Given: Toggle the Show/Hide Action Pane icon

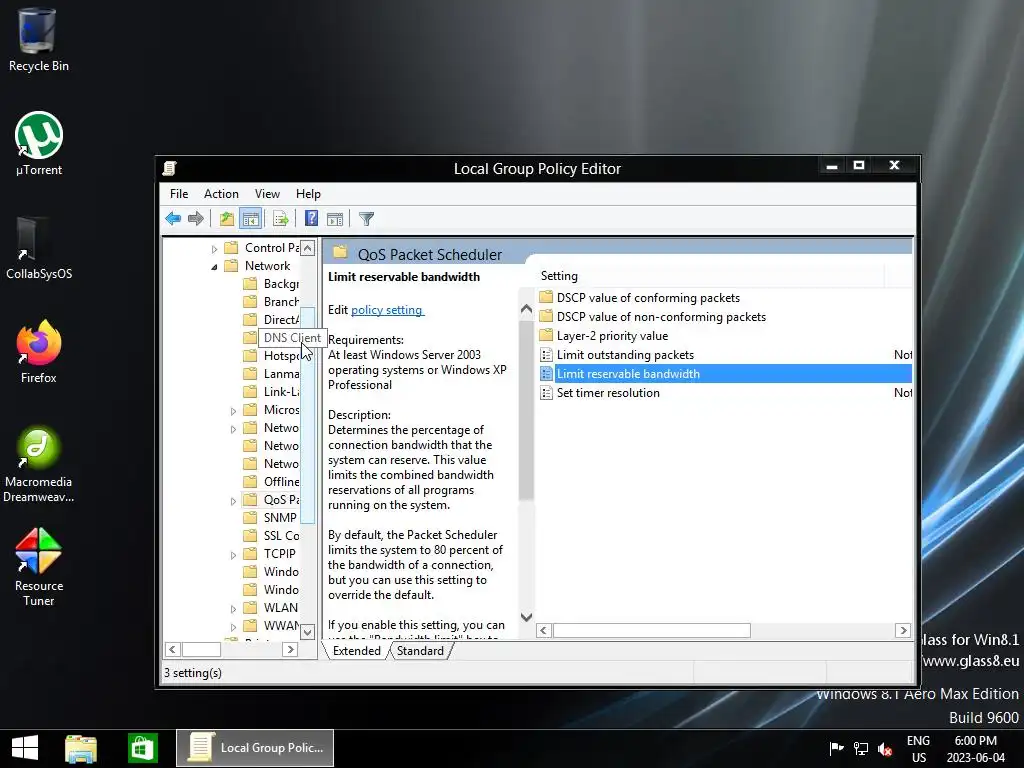Looking at the screenshot, I should coord(335,219).
